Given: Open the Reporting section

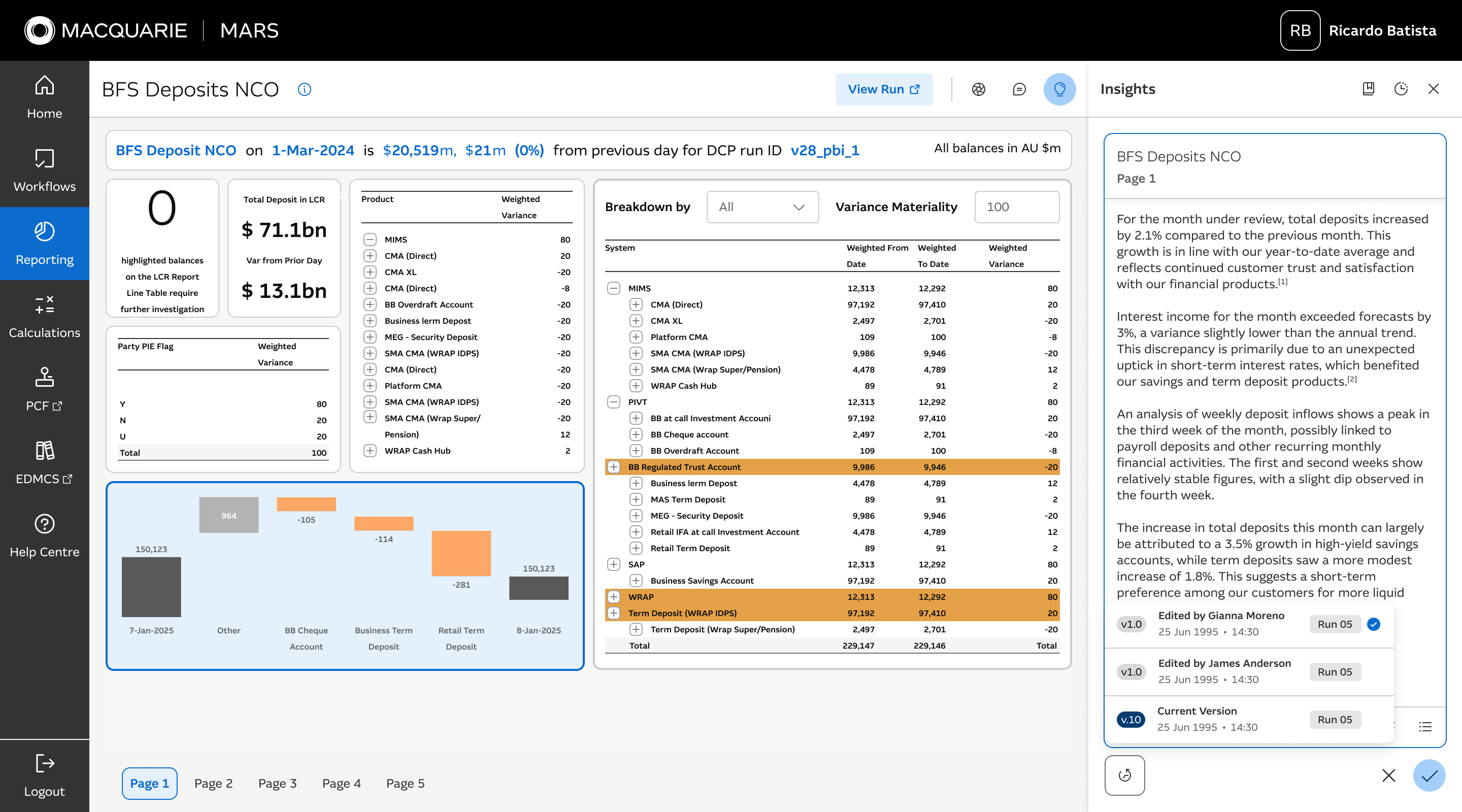Looking at the screenshot, I should click(44, 244).
